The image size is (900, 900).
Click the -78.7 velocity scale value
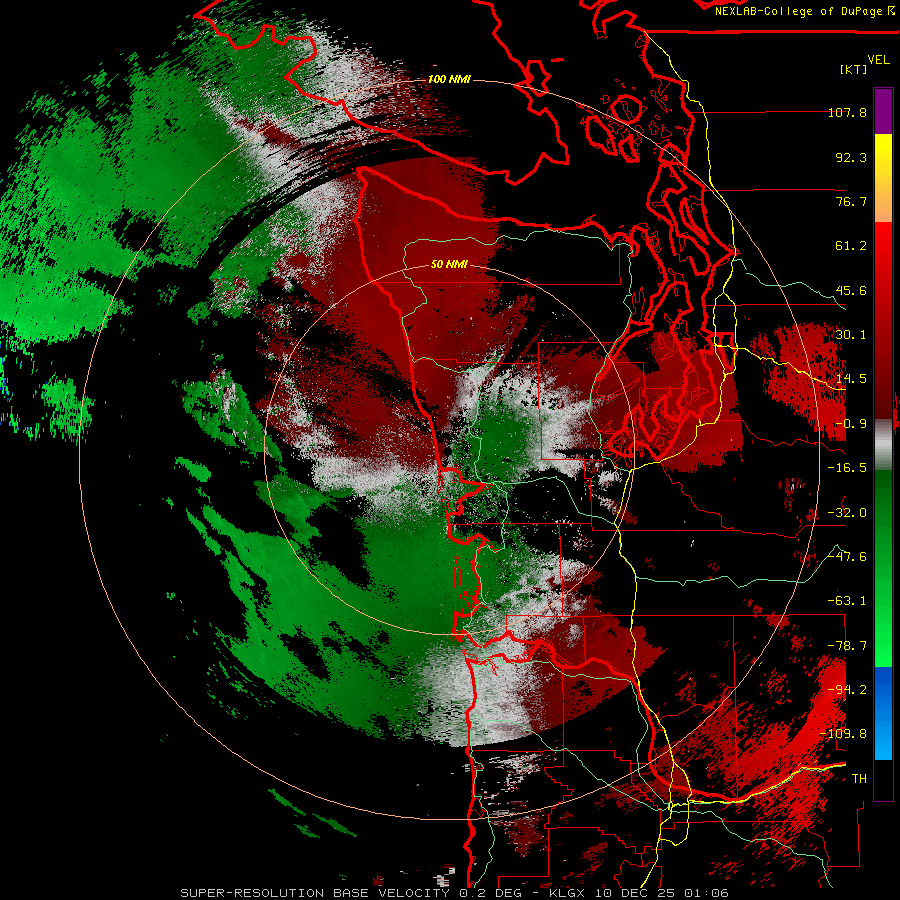847,646
